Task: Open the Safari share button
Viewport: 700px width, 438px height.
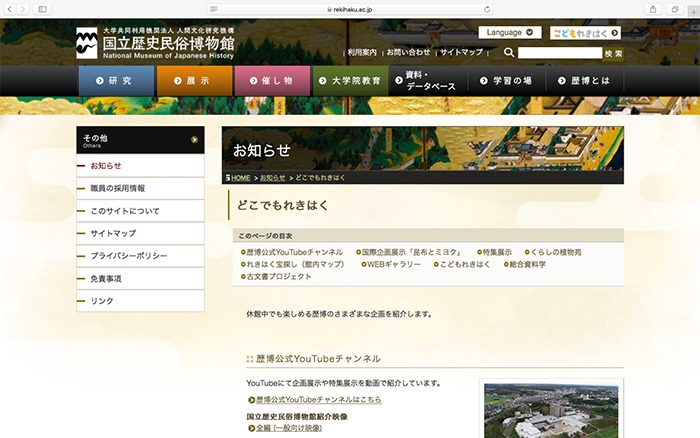Action: pos(653,9)
